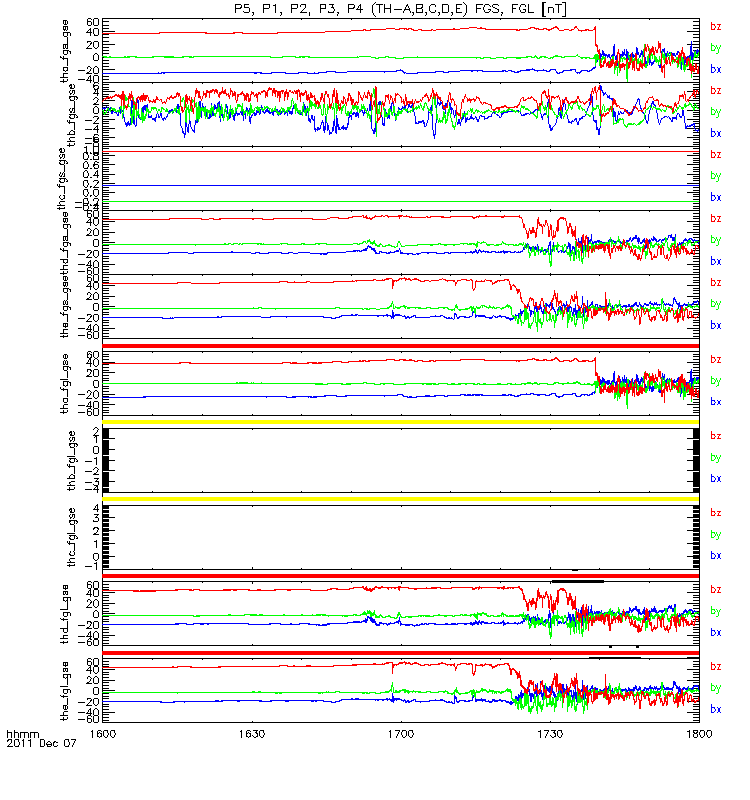Click by legend beside tha_fgl_gse panel

[716, 381]
